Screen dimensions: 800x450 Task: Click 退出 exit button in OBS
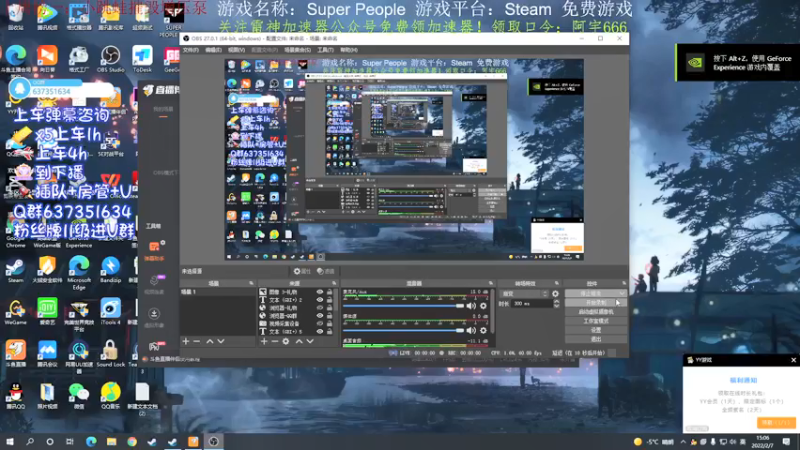click(x=596, y=339)
